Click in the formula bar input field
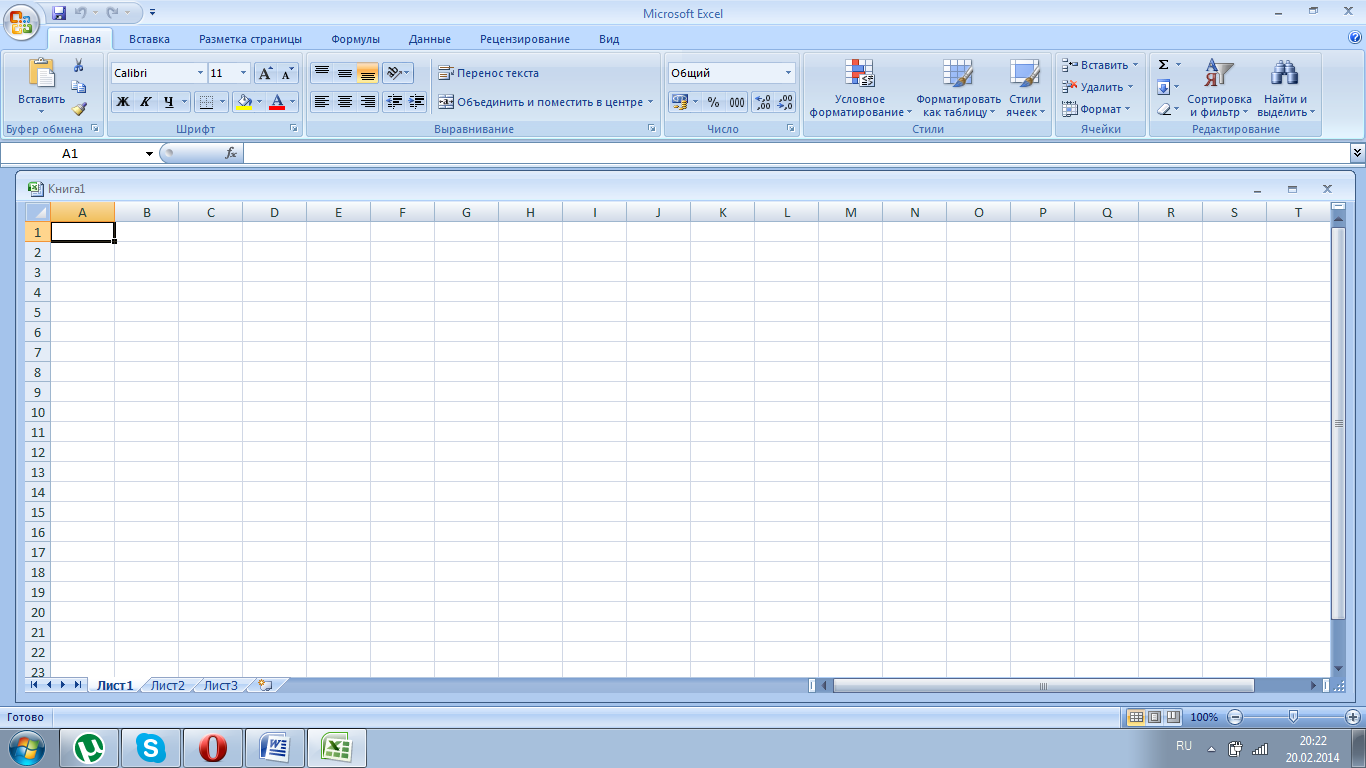The image size is (1366, 768). click(x=796, y=153)
